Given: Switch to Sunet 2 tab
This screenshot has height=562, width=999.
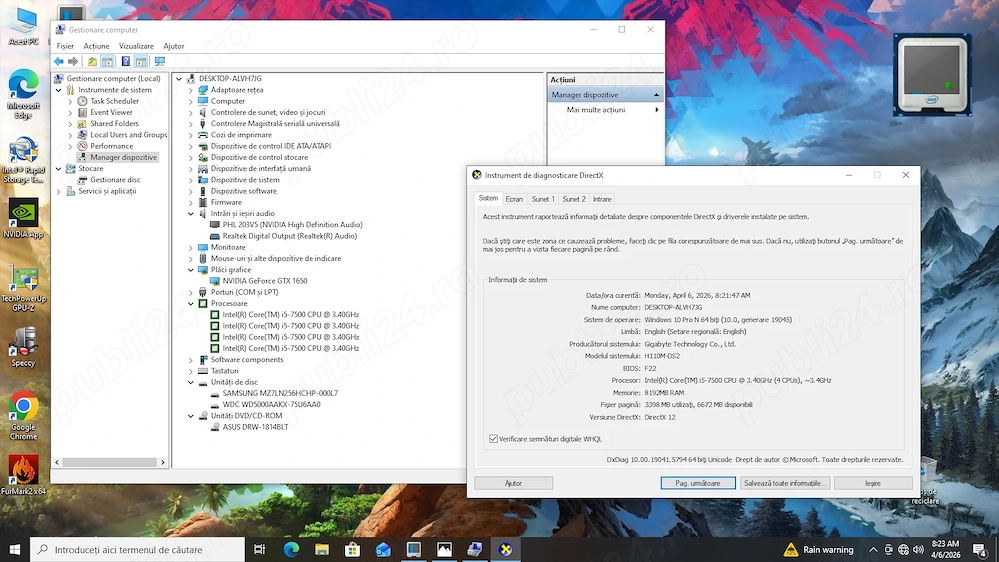Looking at the screenshot, I should [x=573, y=199].
